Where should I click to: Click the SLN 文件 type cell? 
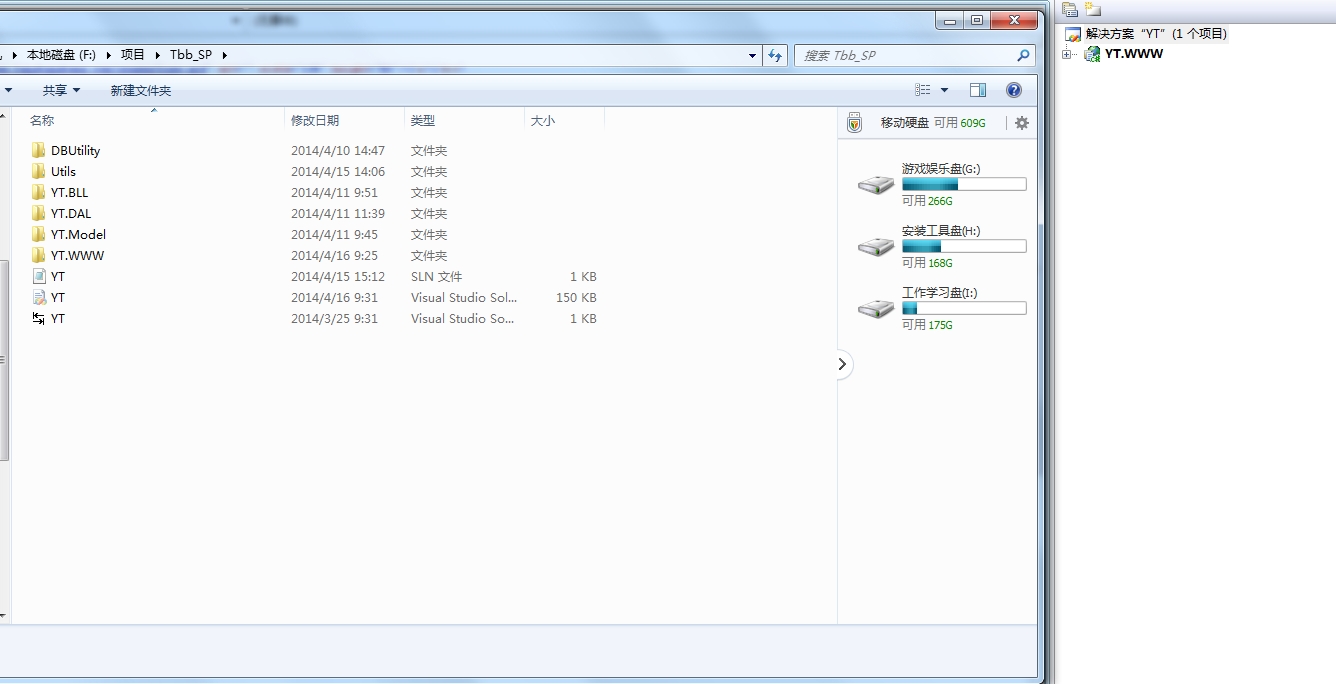tap(437, 276)
